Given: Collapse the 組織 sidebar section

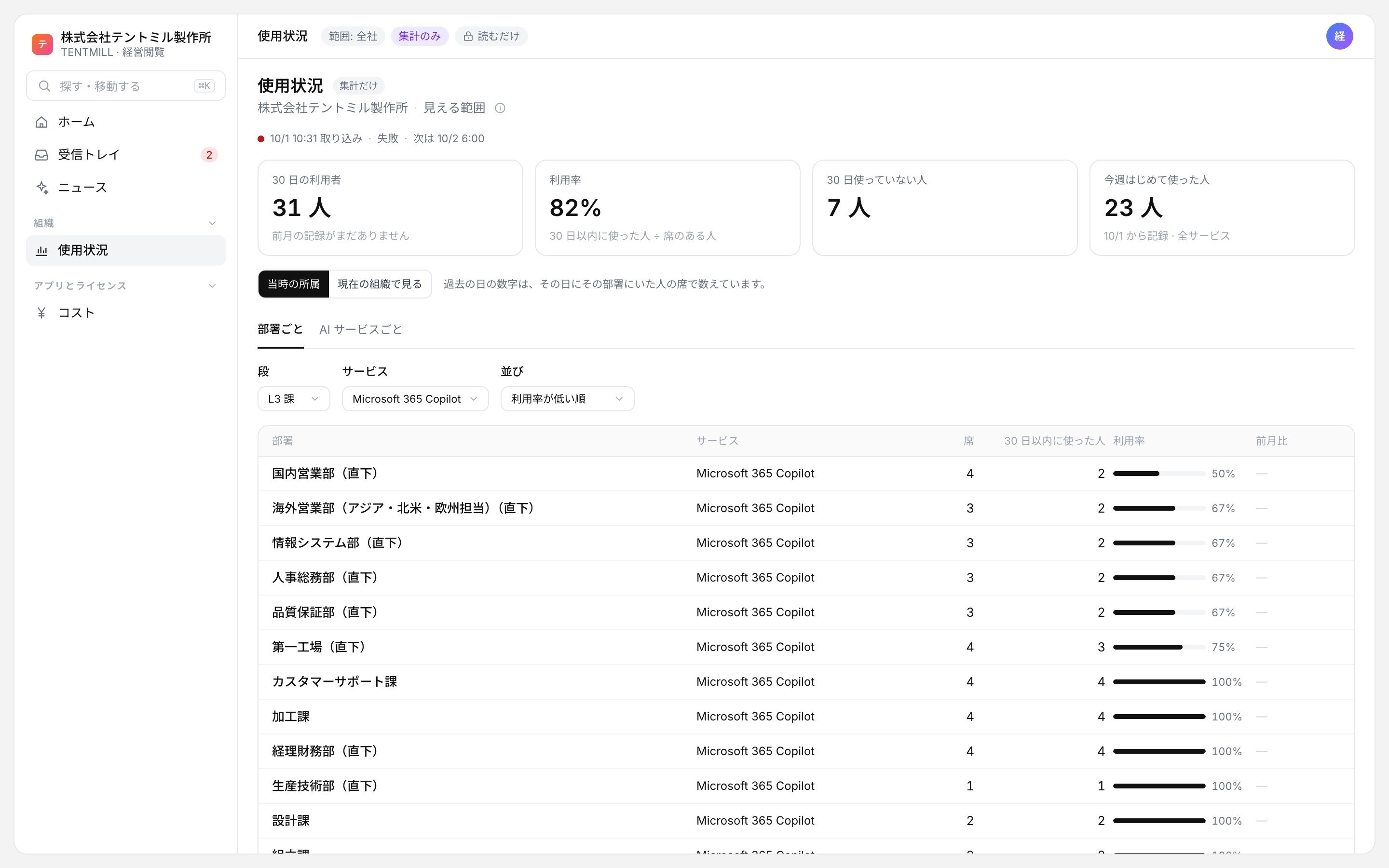Looking at the screenshot, I should (212, 223).
